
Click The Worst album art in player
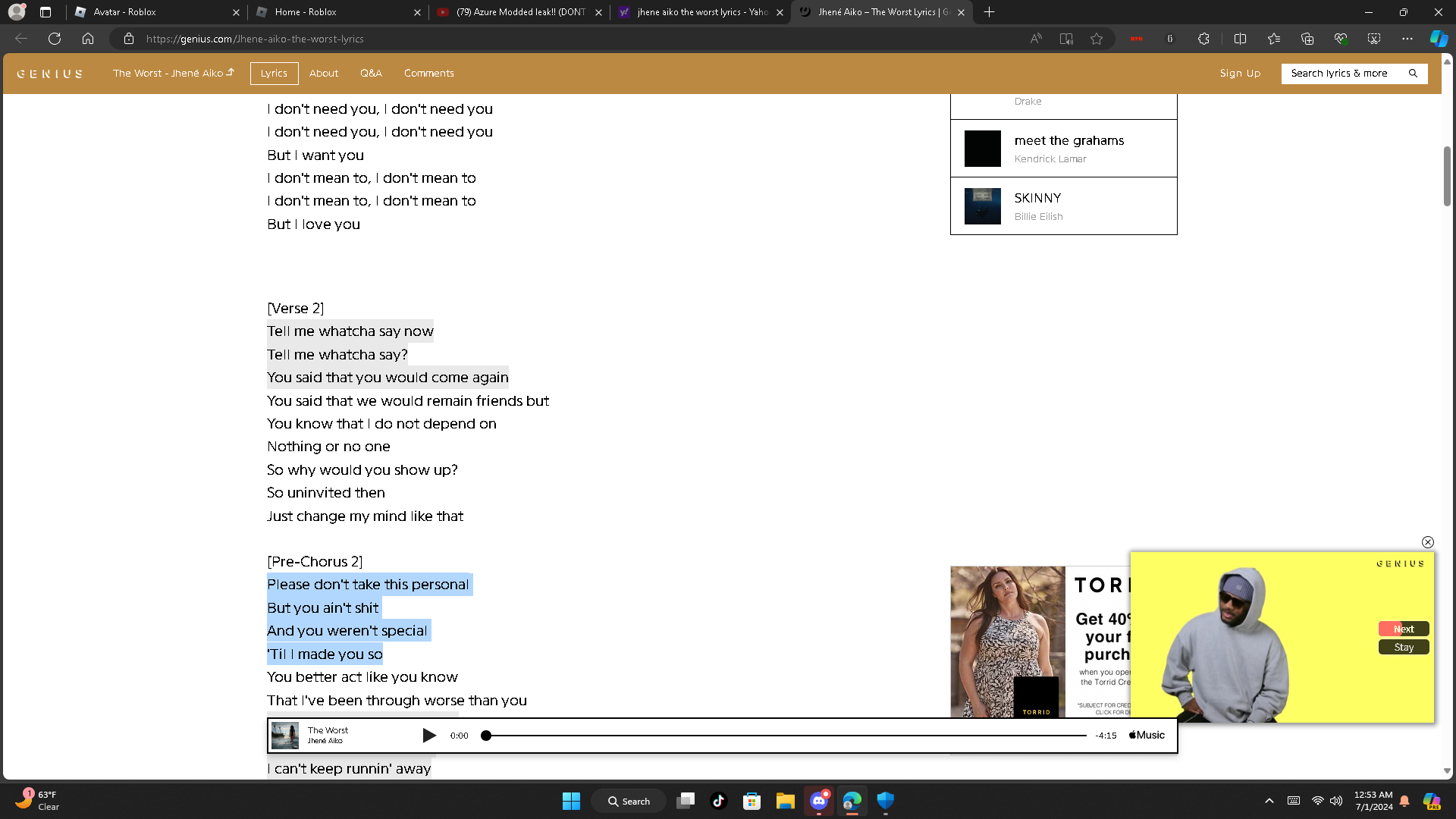coord(285,736)
